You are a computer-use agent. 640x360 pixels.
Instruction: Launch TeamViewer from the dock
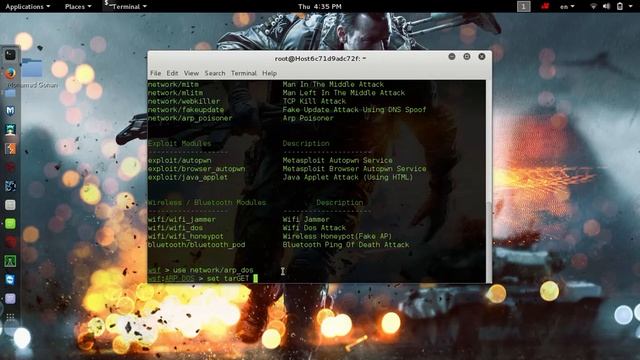click(10, 280)
